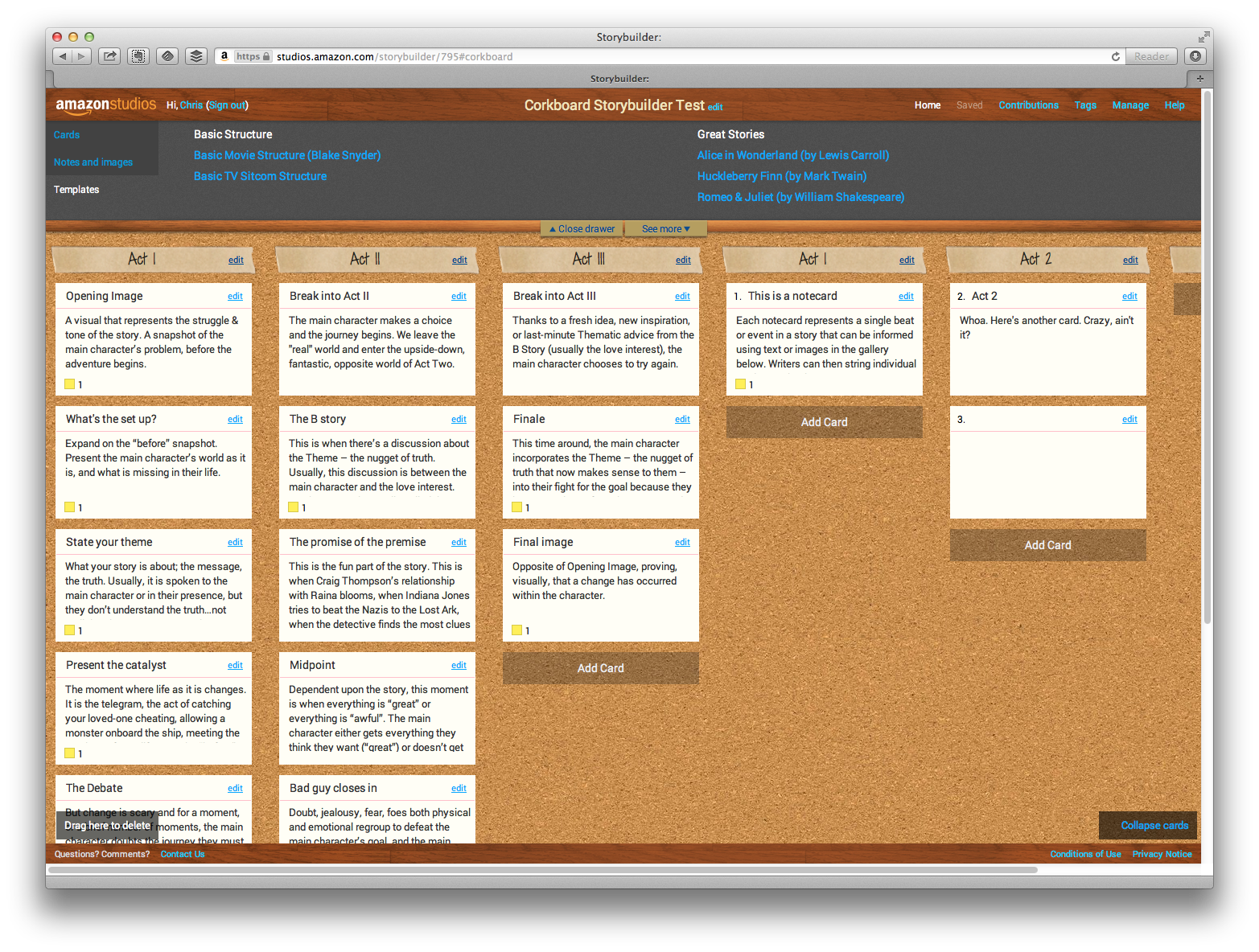
Task: Collapse cards on the corkboard
Action: click(x=1154, y=826)
